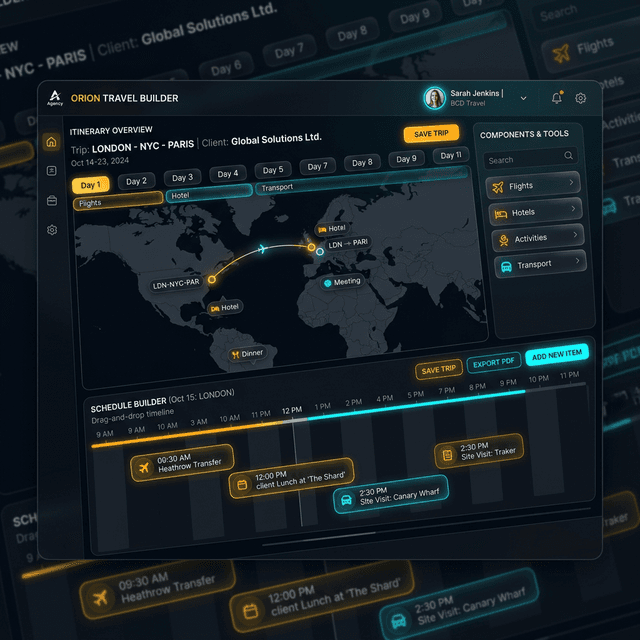640x640 pixels.
Task: Click the cyan afternoon segment of timeline bar
Action: 416,404
